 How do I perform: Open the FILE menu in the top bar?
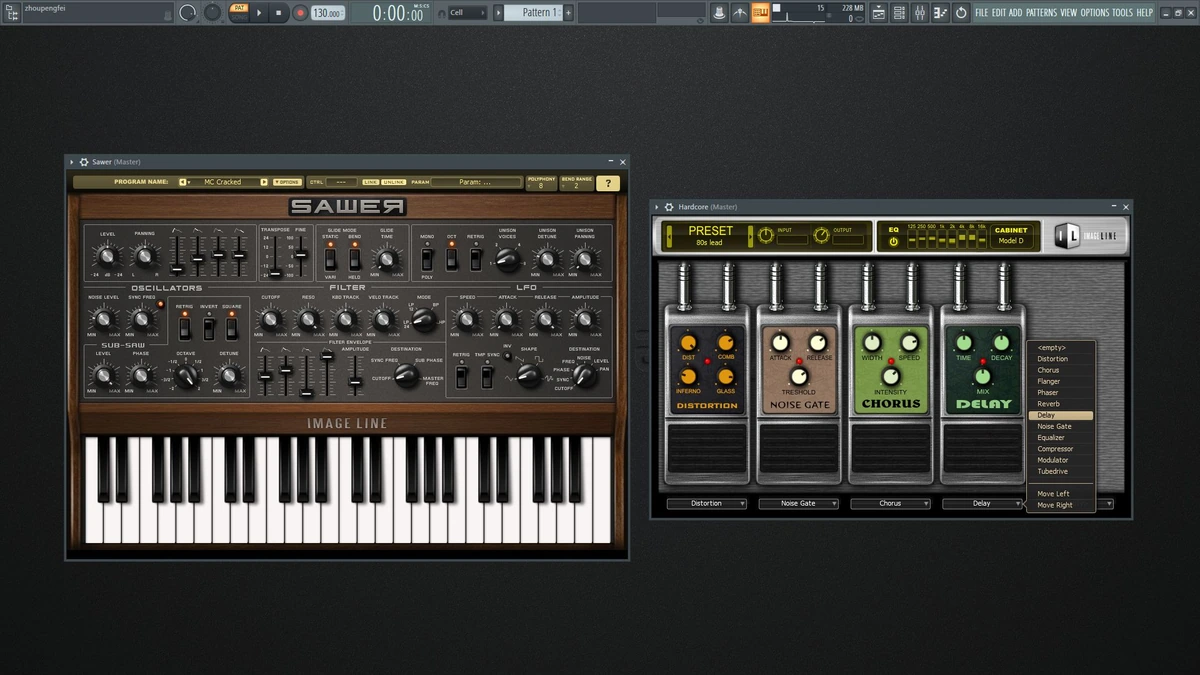click(982, 13)
